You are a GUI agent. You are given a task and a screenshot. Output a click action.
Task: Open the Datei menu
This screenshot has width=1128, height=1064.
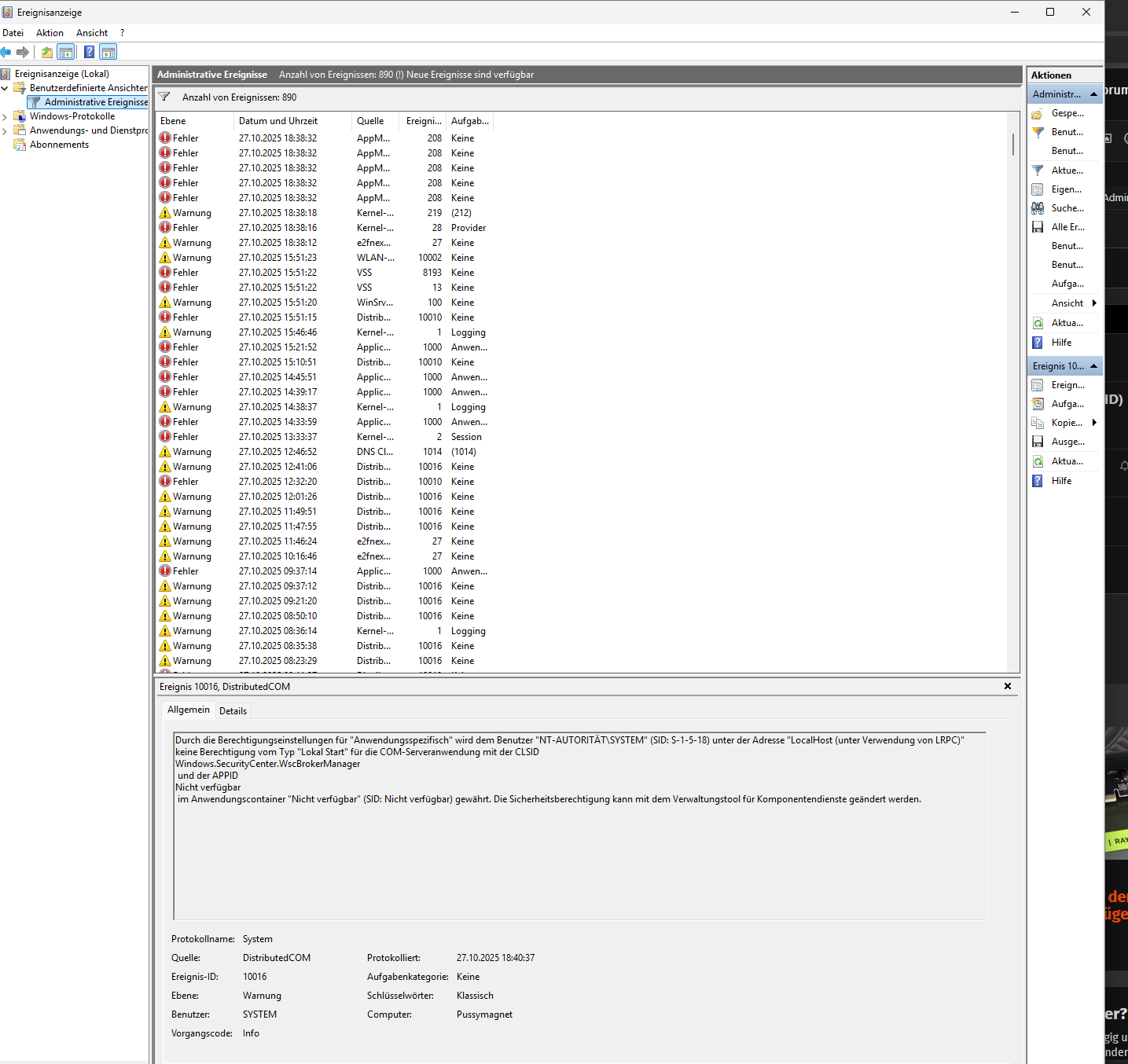[13, 33]
